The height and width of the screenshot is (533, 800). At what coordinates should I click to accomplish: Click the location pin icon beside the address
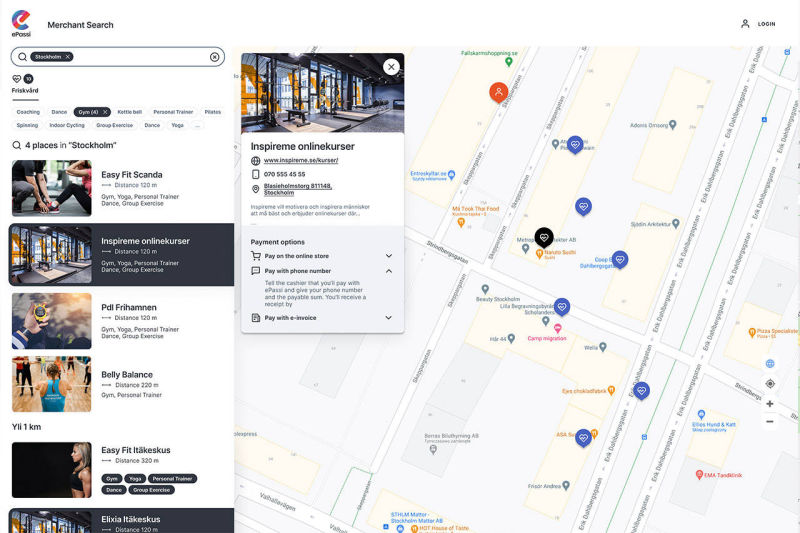point(256,189)
